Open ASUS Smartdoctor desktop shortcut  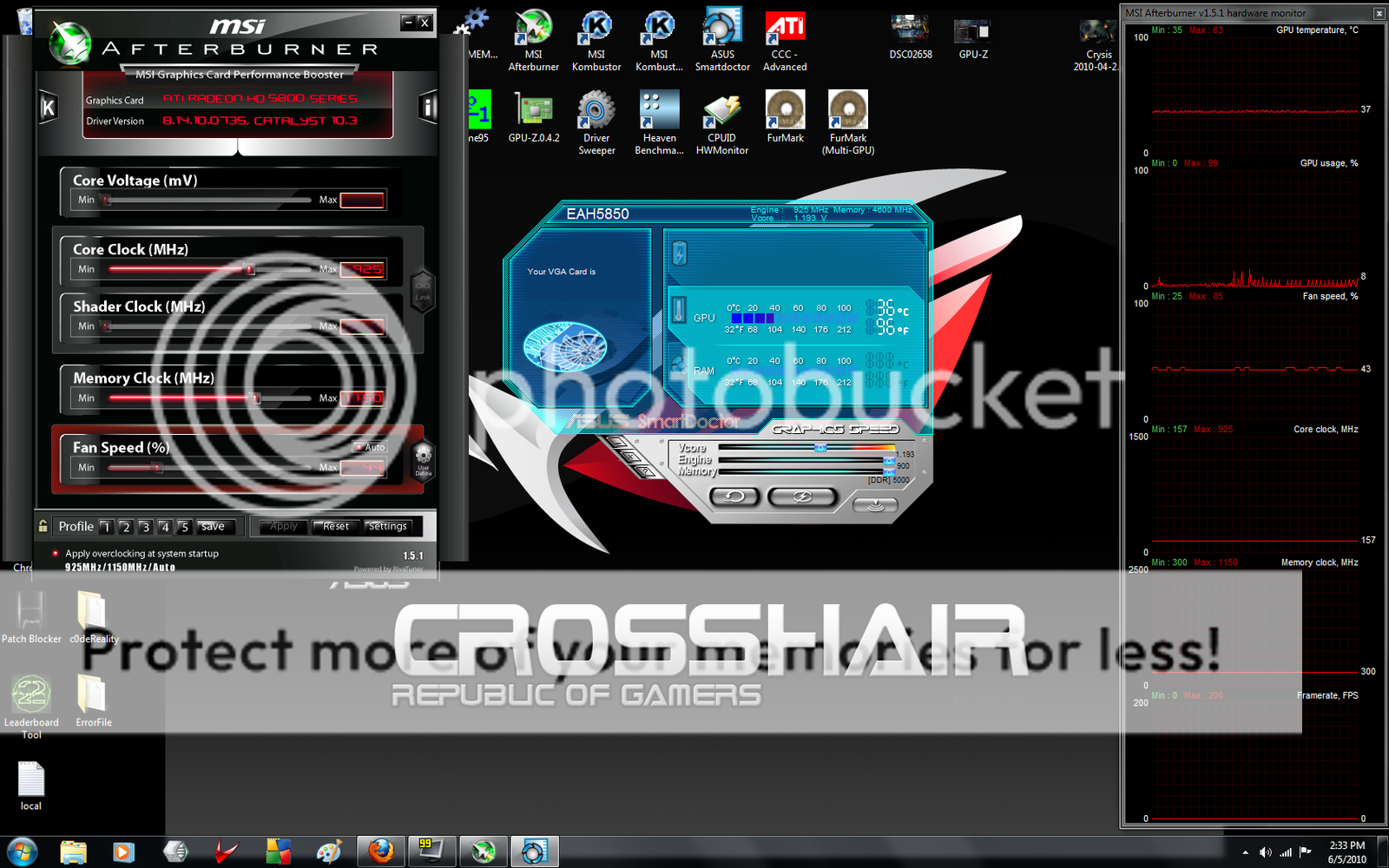click(722, 39)
